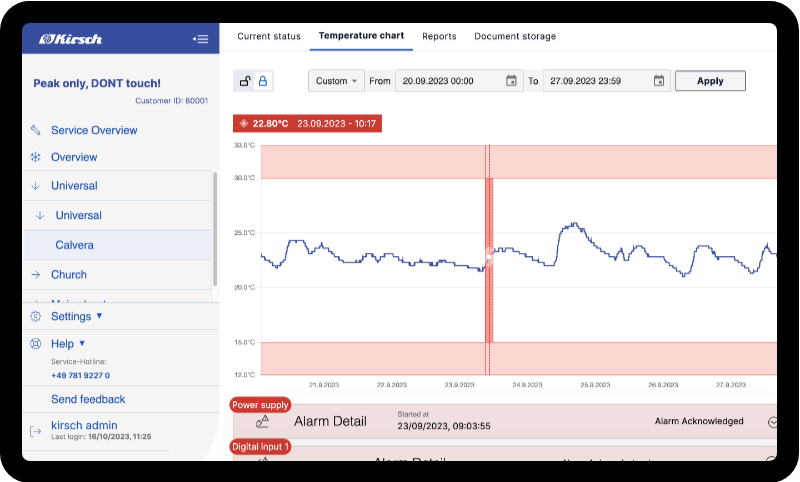
Task: Click the Power supply alarm warning icon
Action: (262, 421)
